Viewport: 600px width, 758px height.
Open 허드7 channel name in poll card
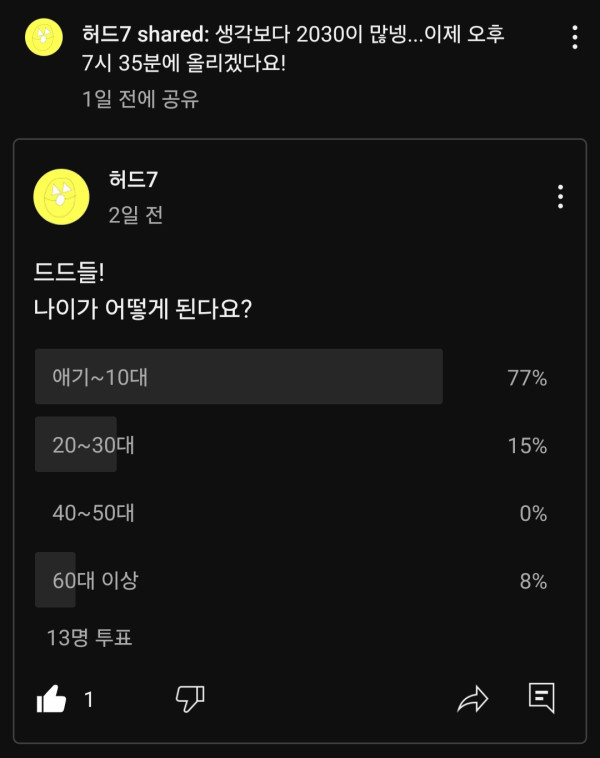coord(133,180)
